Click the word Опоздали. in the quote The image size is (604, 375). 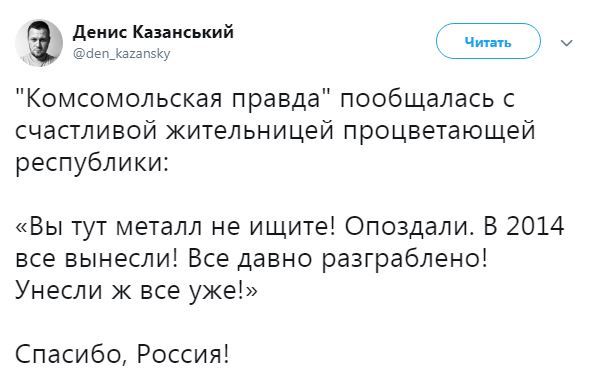click(408, 226)
